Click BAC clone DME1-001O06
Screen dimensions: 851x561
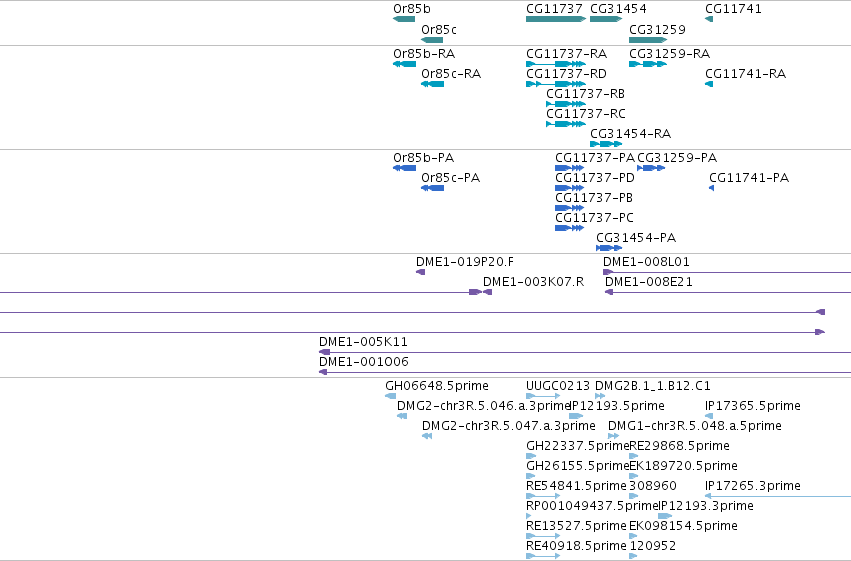click(364, 362)
